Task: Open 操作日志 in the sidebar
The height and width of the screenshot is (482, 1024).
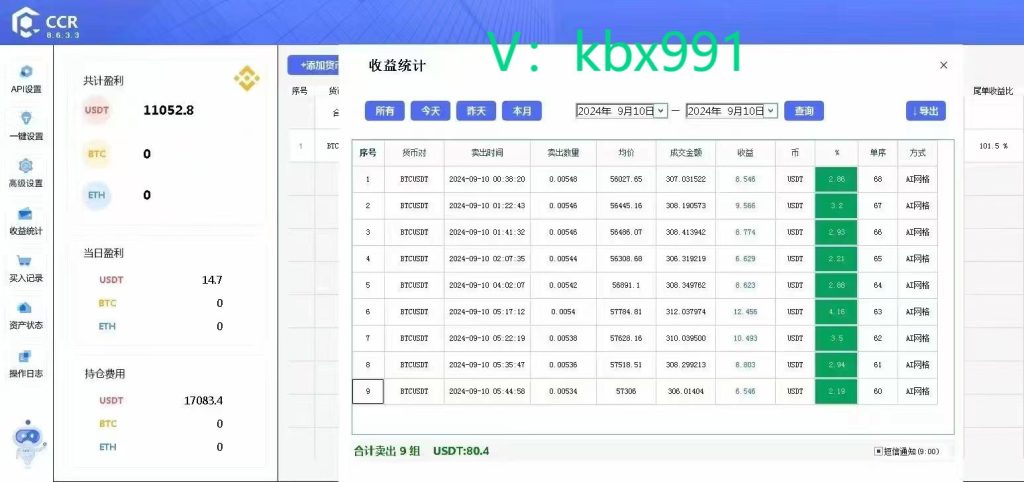Action: pos(26,362)
